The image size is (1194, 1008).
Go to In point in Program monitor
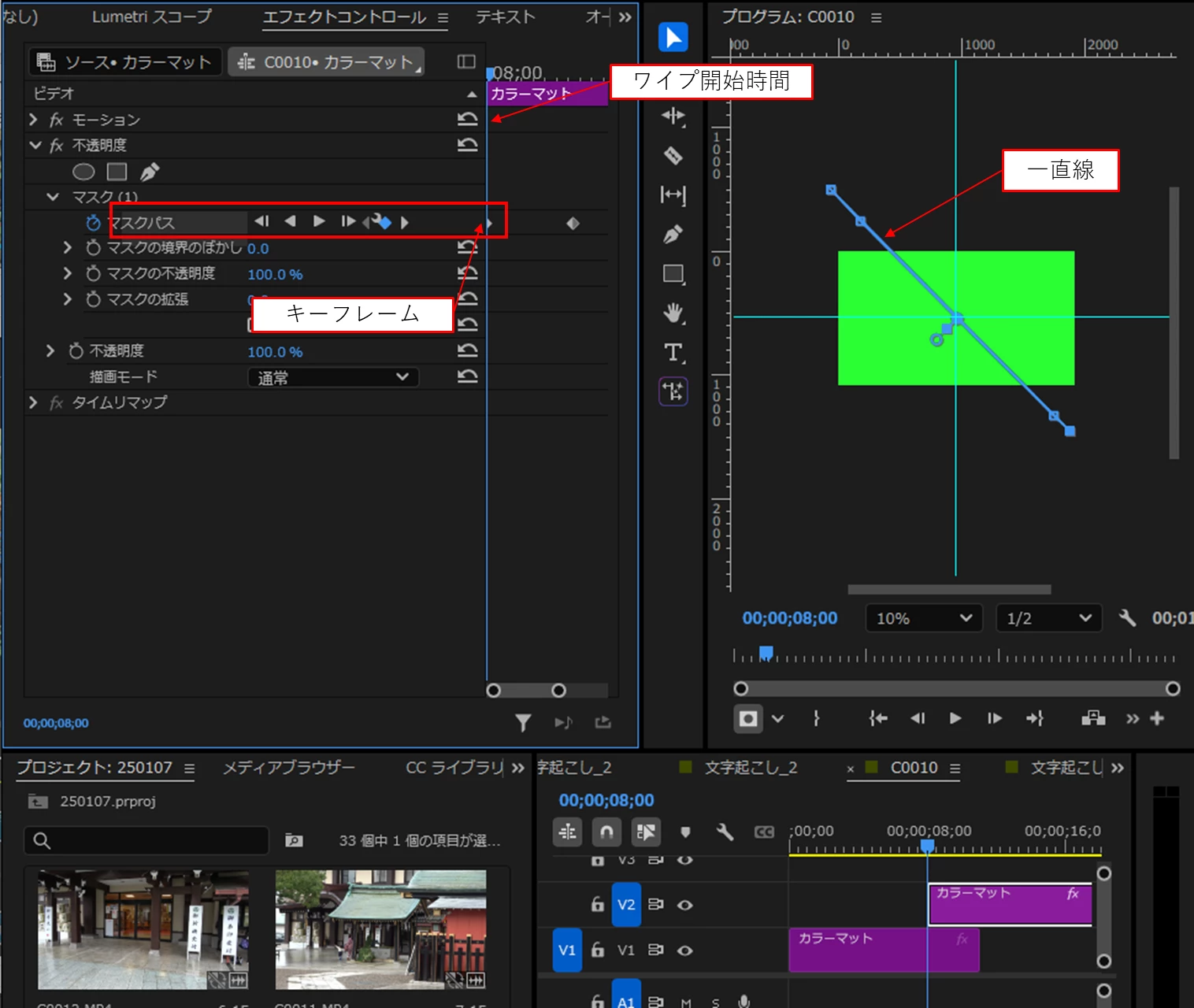tap(878, 718)
